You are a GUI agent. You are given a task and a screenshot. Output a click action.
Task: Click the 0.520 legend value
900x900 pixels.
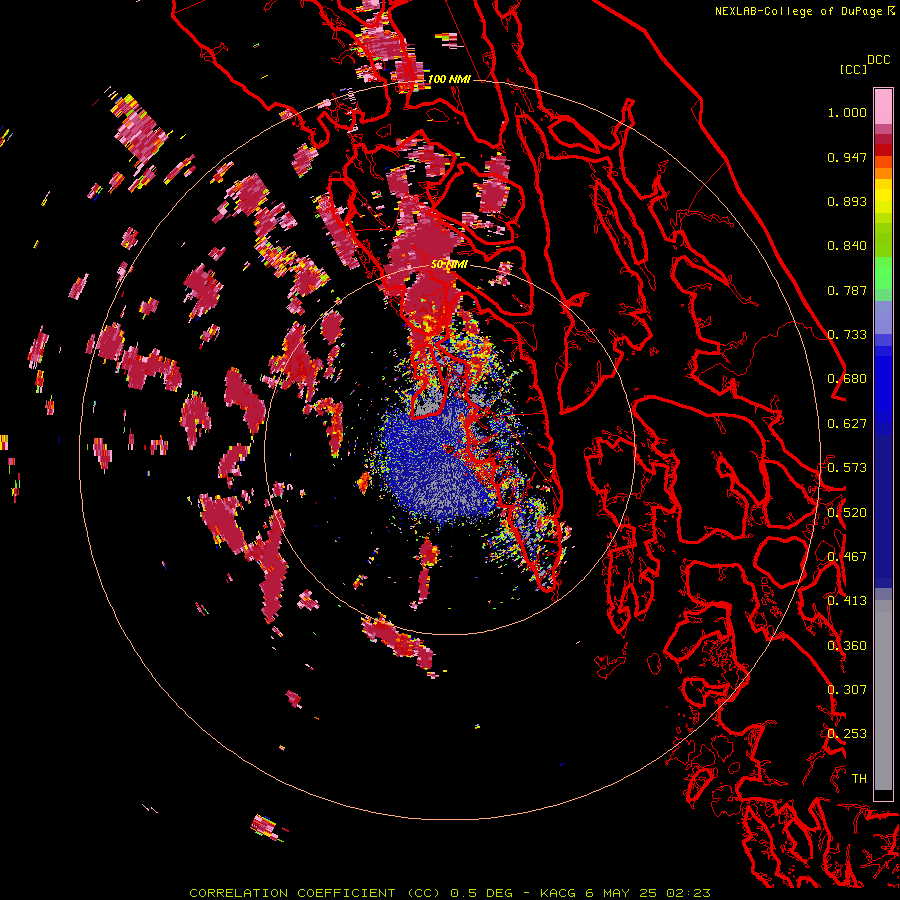847,513
